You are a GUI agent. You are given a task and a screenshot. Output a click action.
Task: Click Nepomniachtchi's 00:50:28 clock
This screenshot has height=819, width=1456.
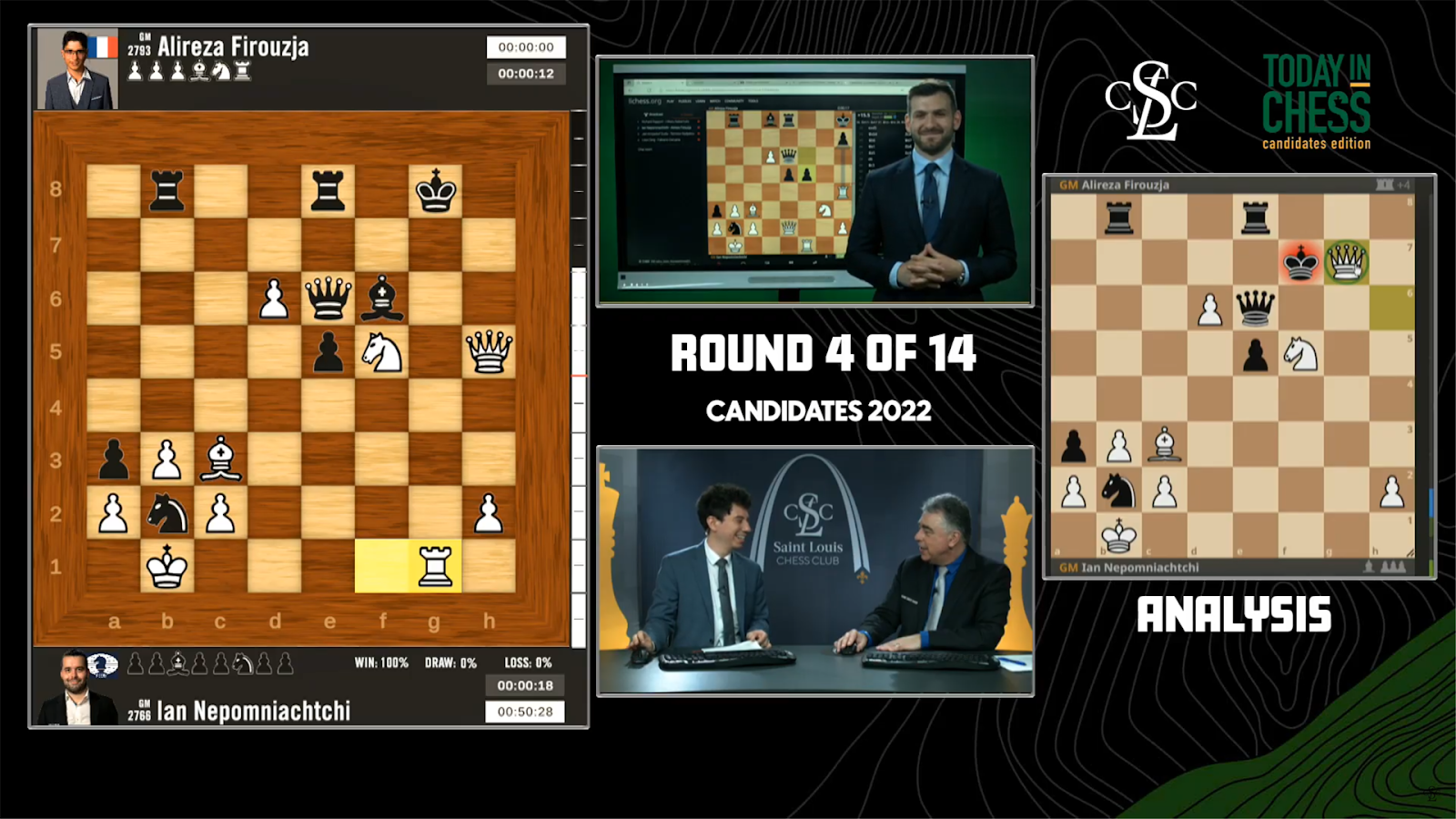[x=525, y=712]
